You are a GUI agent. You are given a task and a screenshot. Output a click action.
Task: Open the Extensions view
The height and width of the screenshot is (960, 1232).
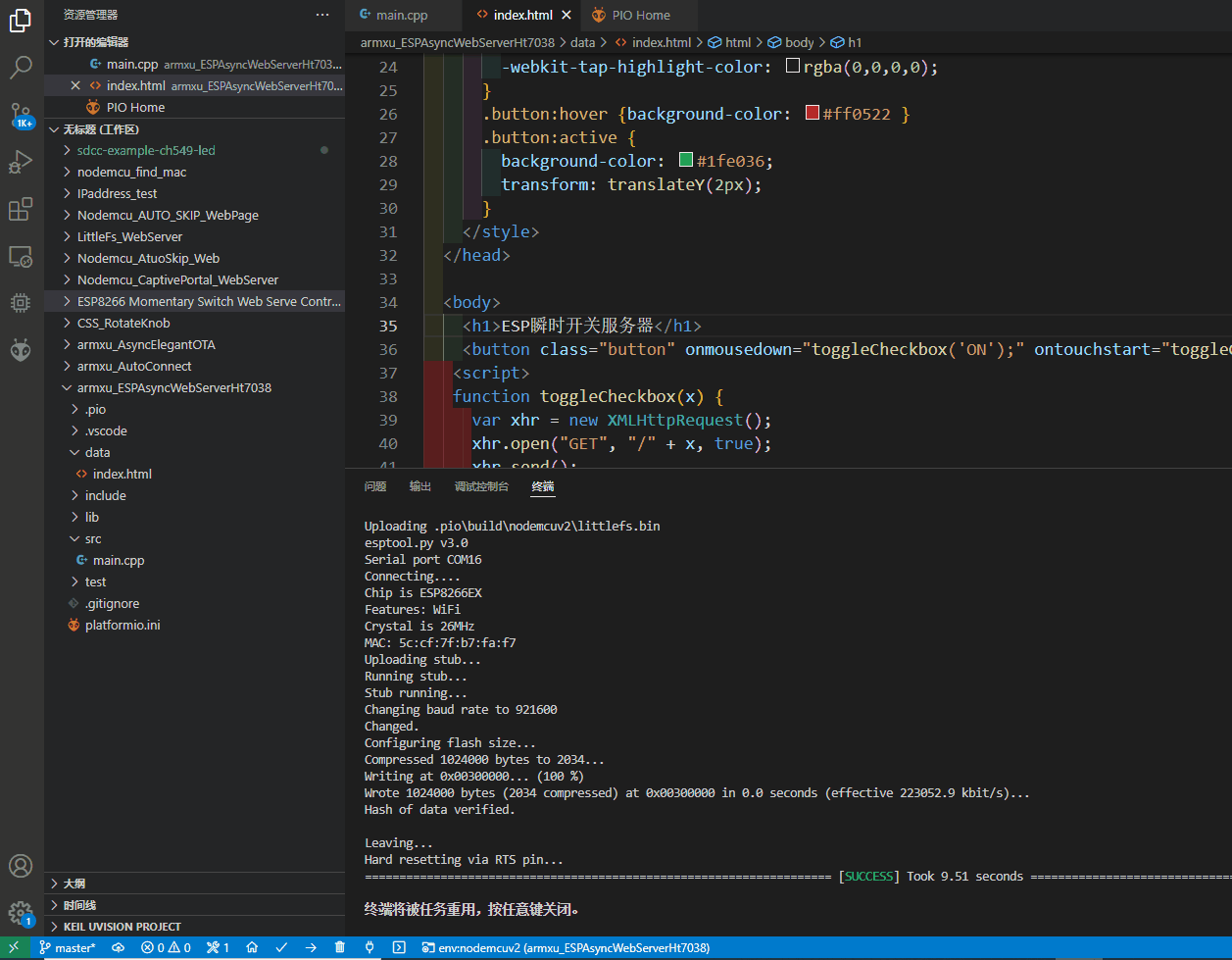[21, 209]
